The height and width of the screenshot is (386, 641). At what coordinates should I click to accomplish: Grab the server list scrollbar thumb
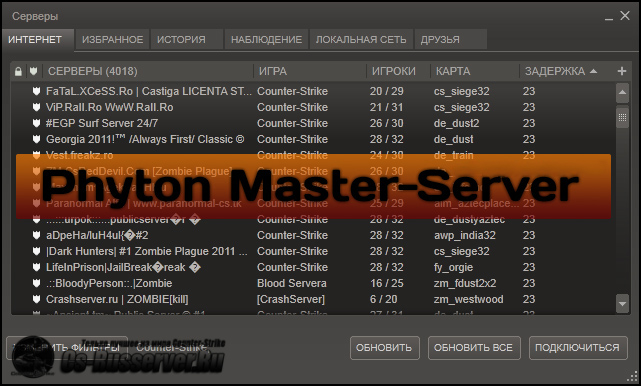point(622,118)
